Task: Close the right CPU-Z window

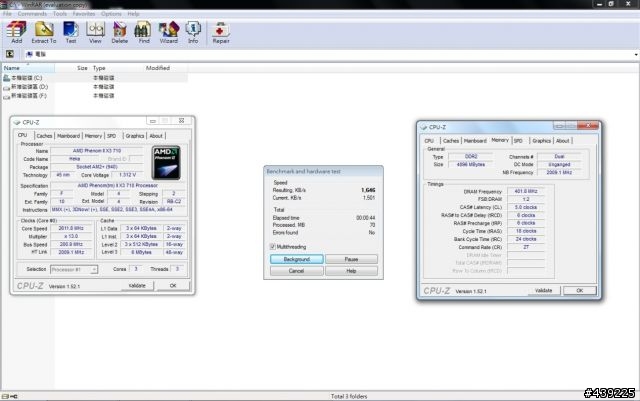Action: click(x=588, y=126)
